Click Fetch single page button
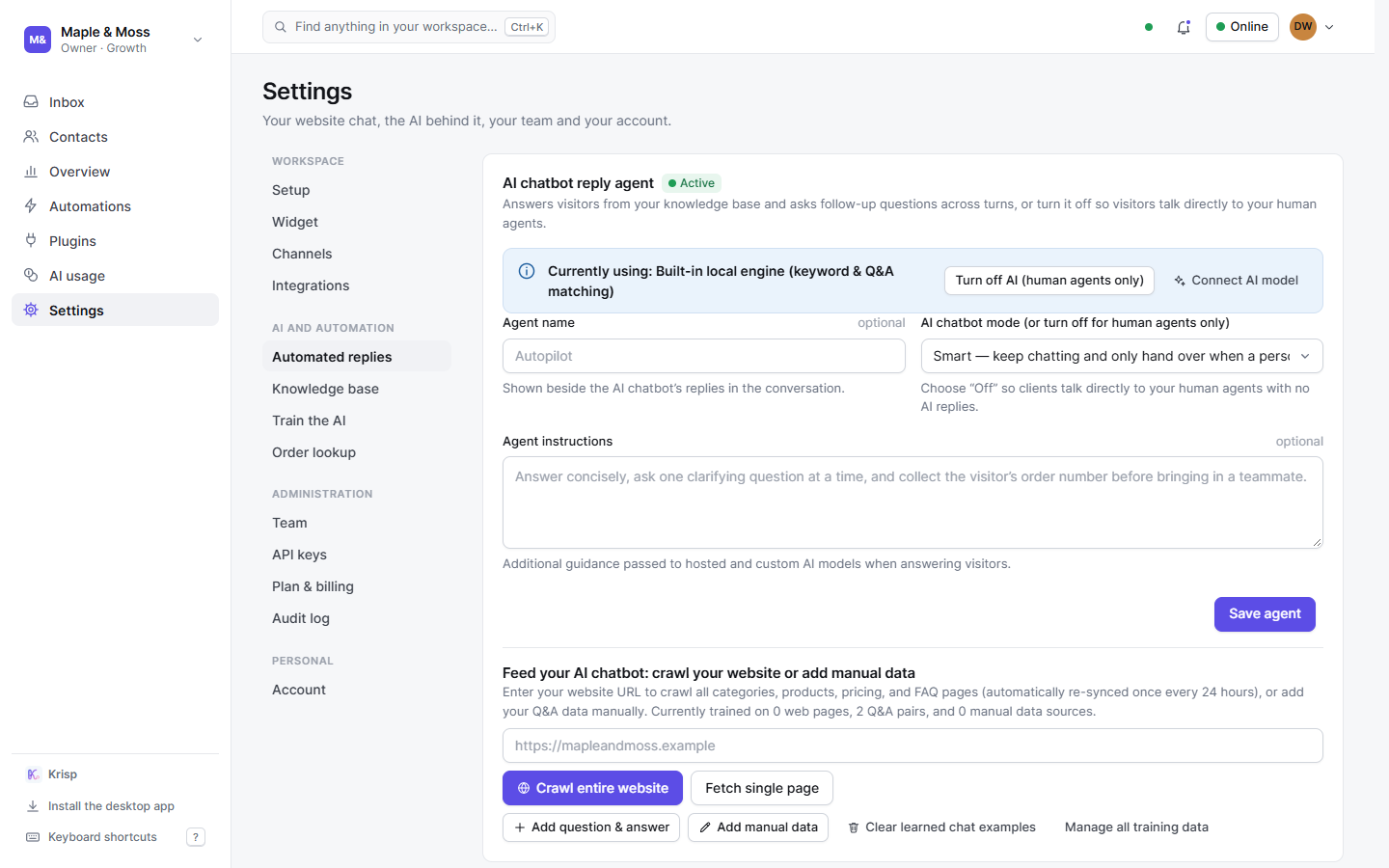This screenshot has width=1389, height=868. pyautogui.click(x=762, y=788)
